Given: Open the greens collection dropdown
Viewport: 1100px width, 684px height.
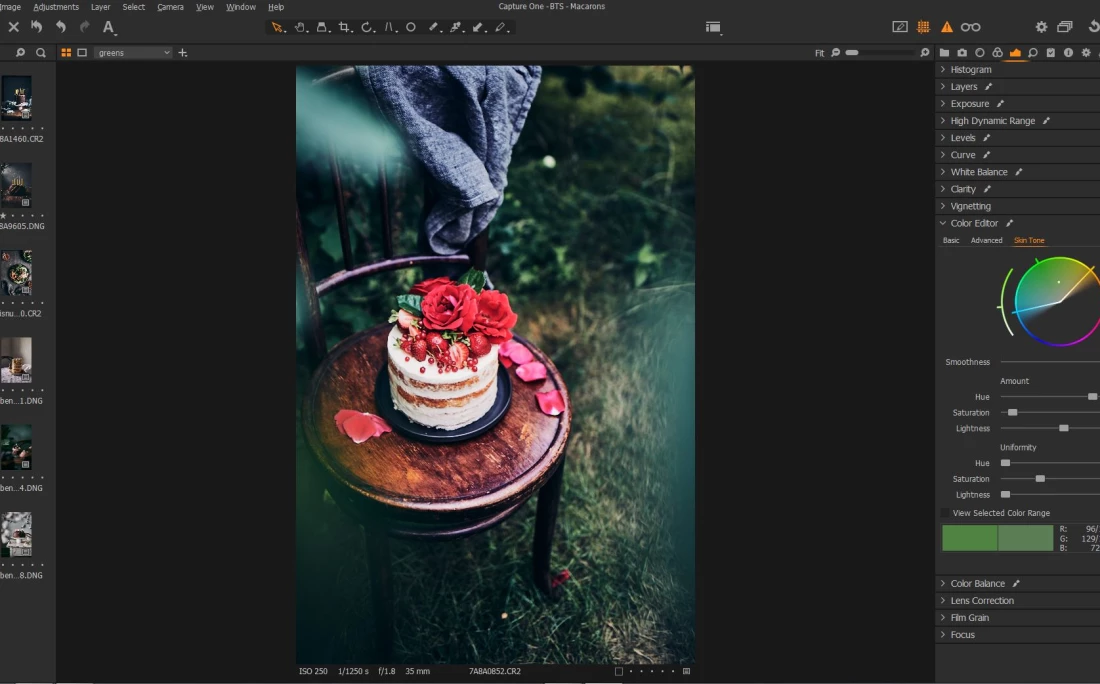Looking at the screenshot, I should (x=134, y=52).
